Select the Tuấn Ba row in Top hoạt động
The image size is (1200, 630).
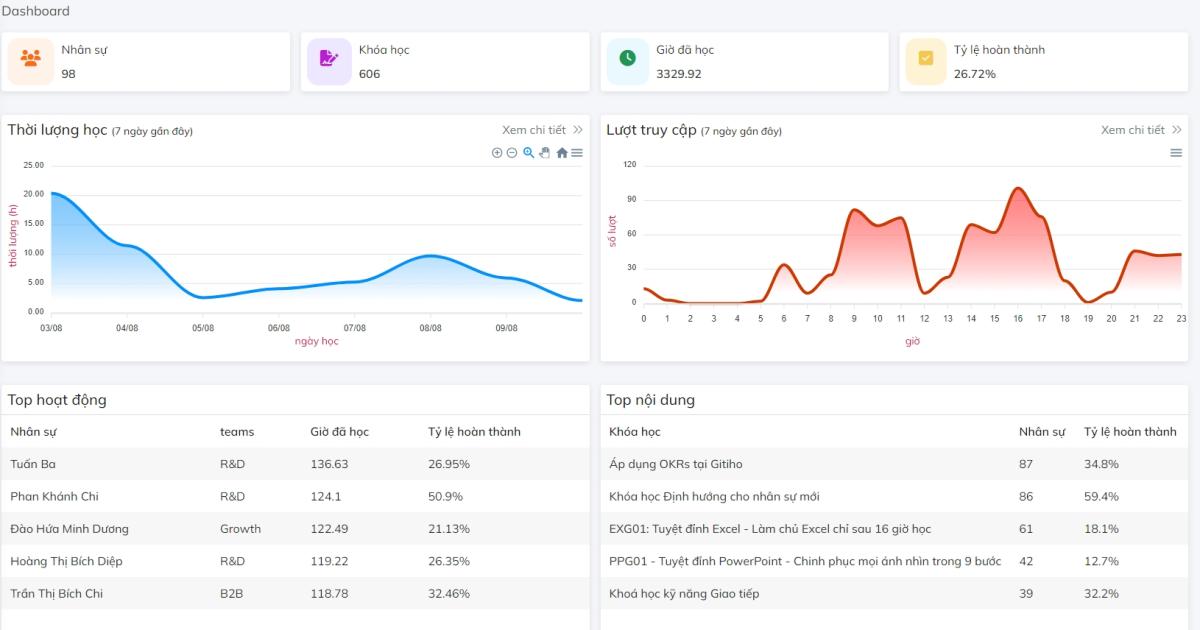click(33, 464)
